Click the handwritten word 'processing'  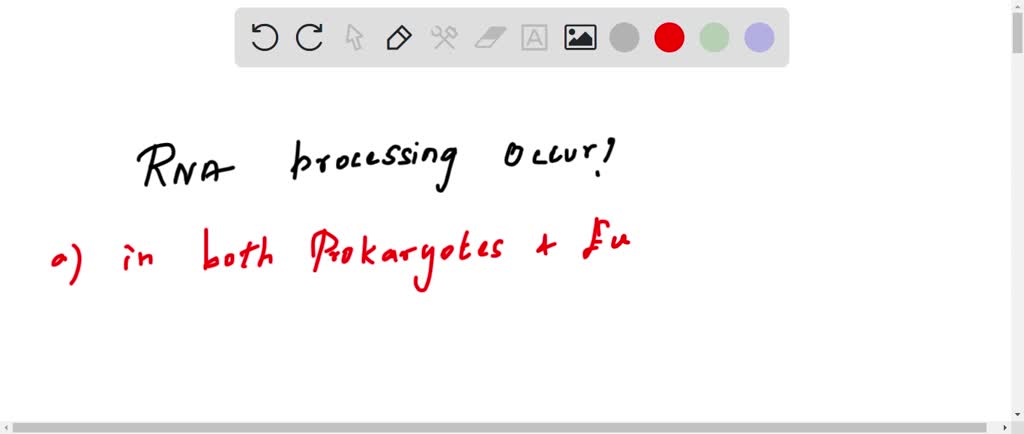pyautogui.click(x=373, y=164)
